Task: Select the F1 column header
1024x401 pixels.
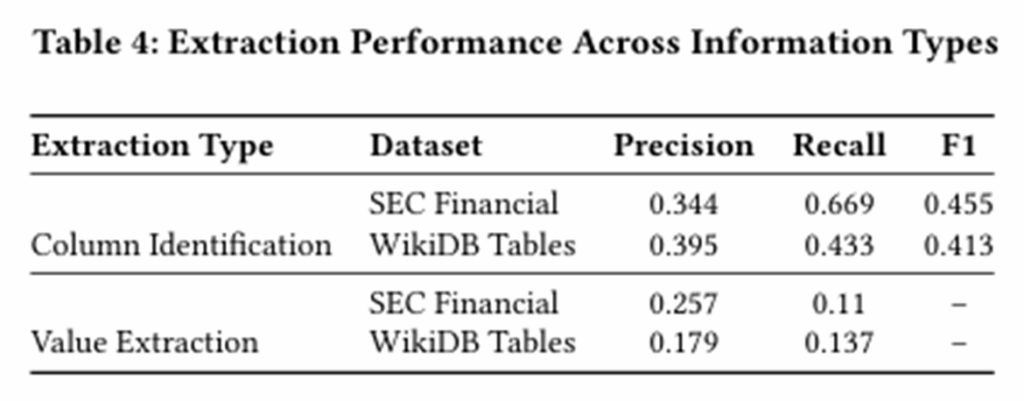Action: coord(958,146)
